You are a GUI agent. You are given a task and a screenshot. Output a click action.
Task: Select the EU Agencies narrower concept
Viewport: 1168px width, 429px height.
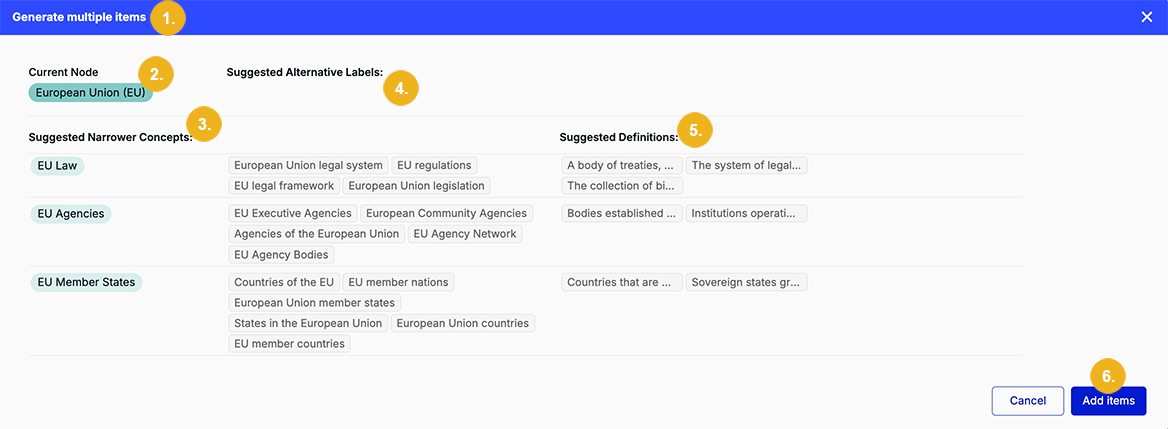71,214
